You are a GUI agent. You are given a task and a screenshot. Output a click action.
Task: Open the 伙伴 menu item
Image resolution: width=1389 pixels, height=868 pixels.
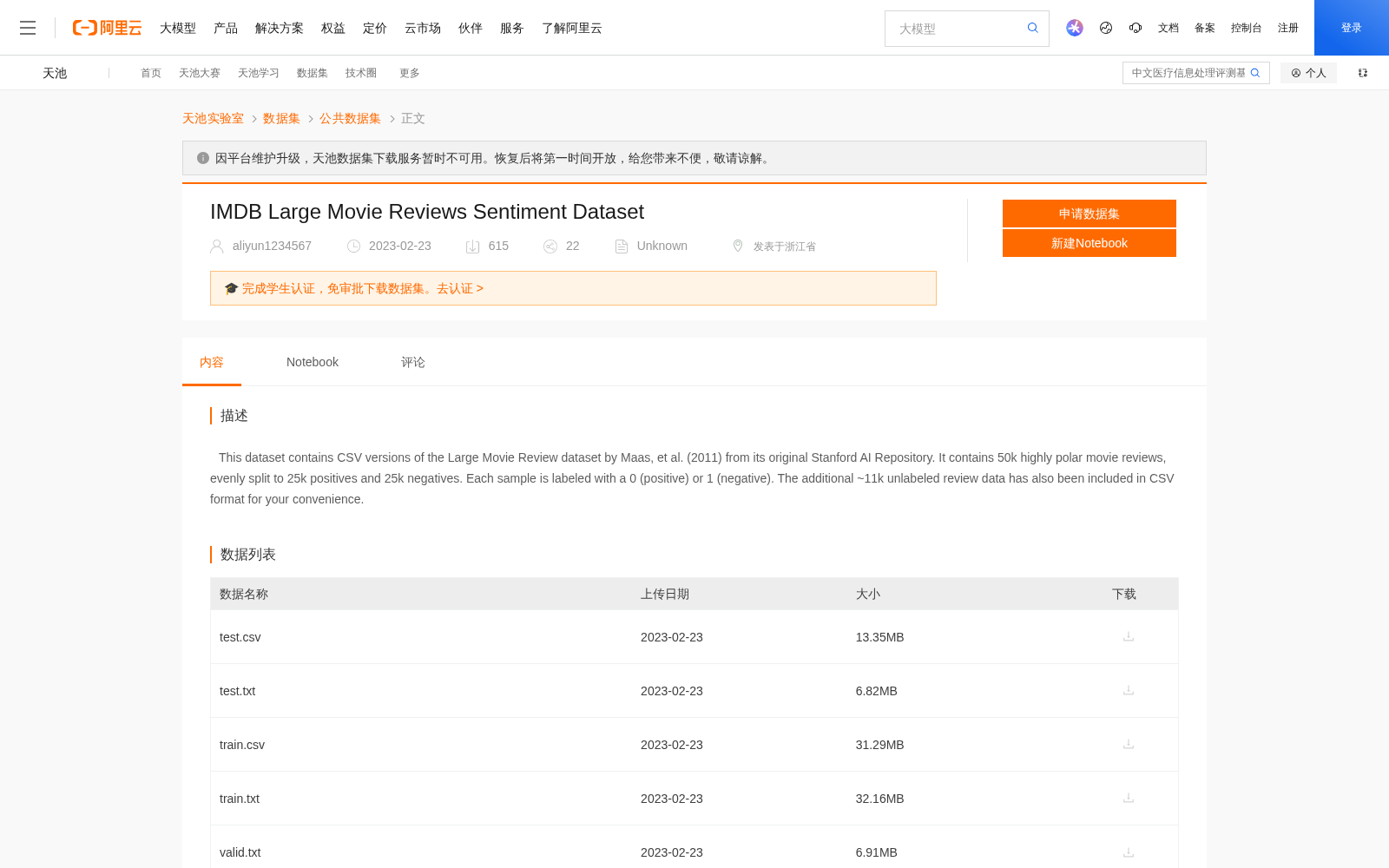(x=471, y=28)
